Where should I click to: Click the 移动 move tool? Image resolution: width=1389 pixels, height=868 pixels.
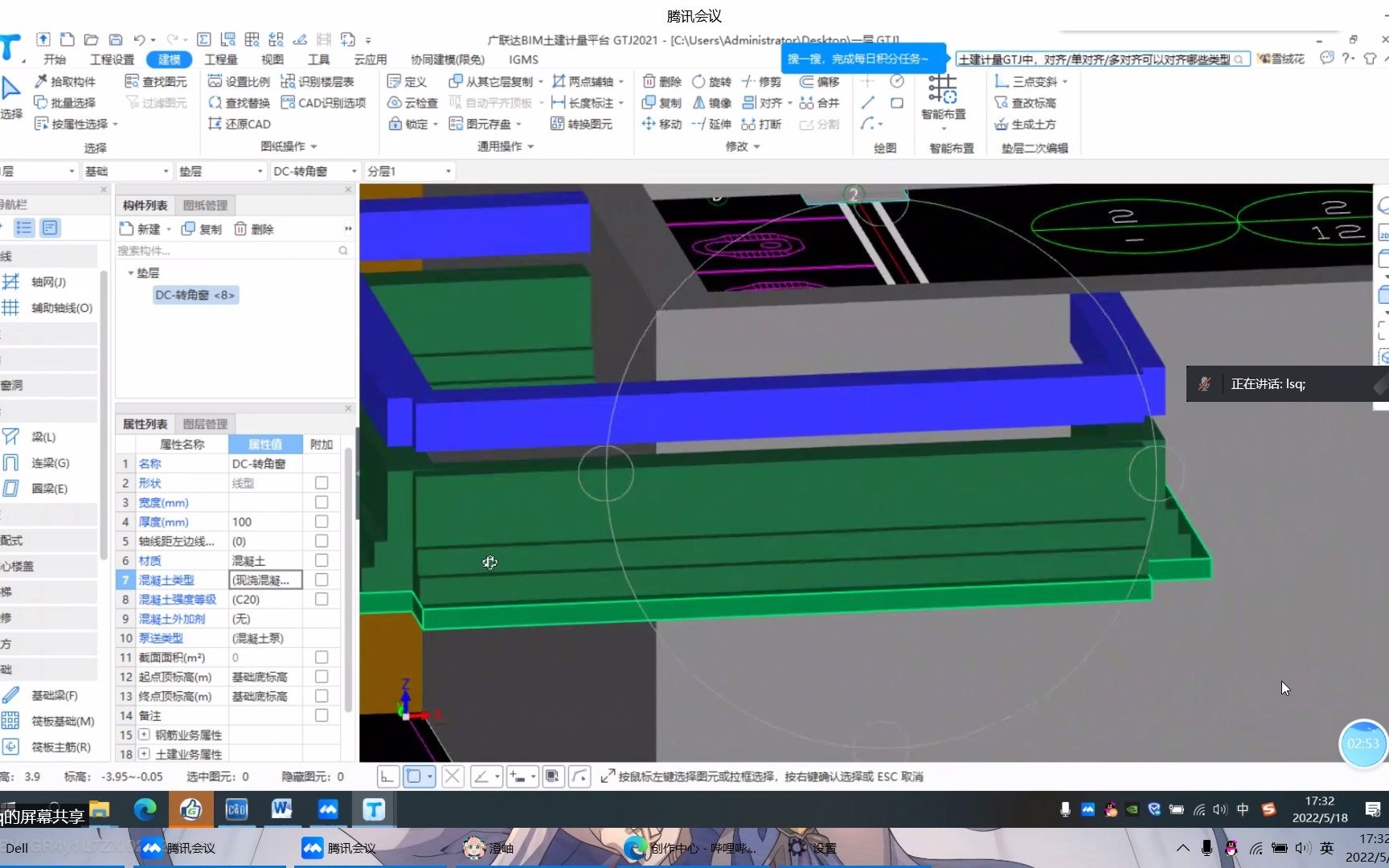(662, 124)
